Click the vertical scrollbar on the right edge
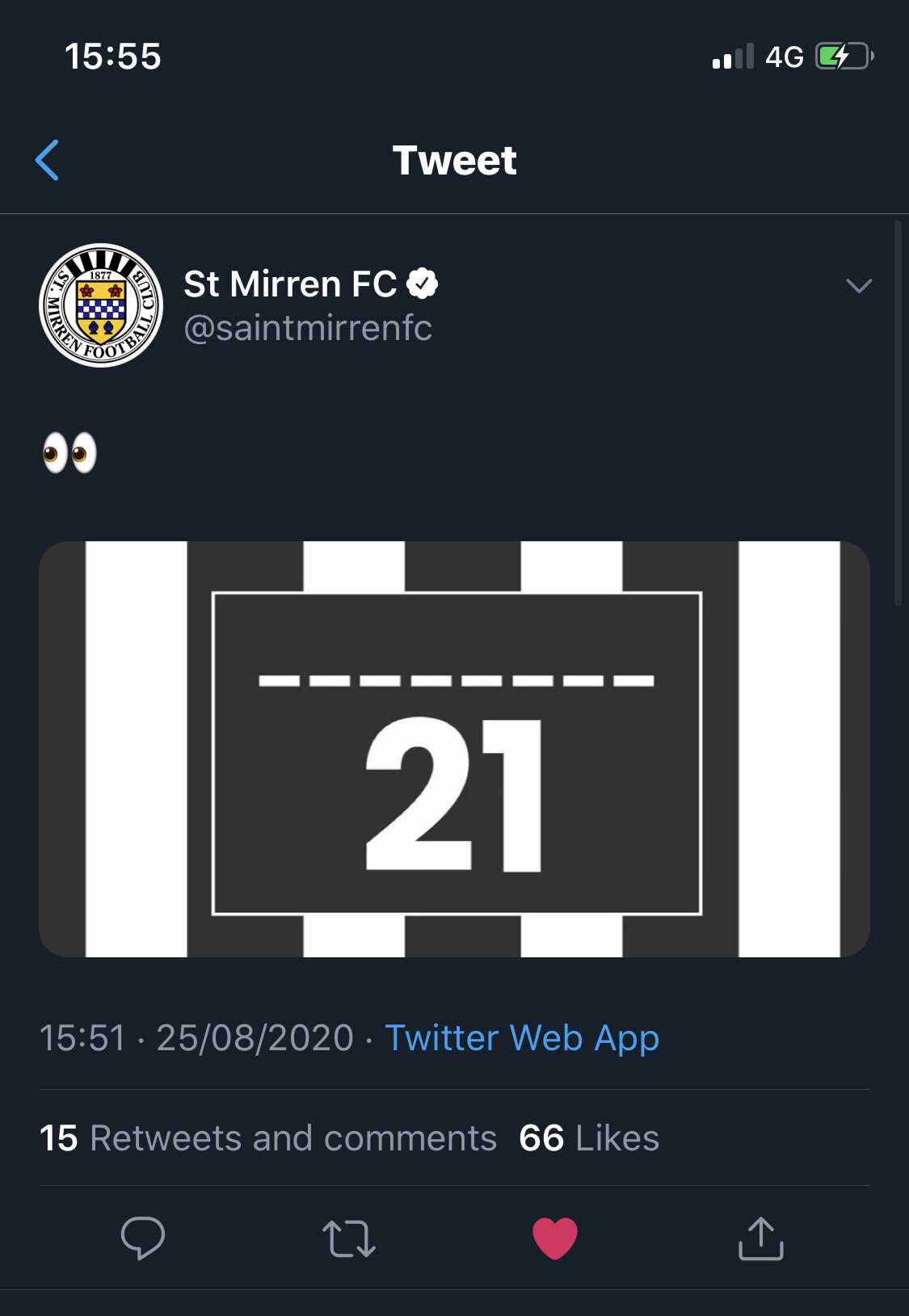Image resolution: width=909 pixels, height=1316 pixels. coord(898,413)
